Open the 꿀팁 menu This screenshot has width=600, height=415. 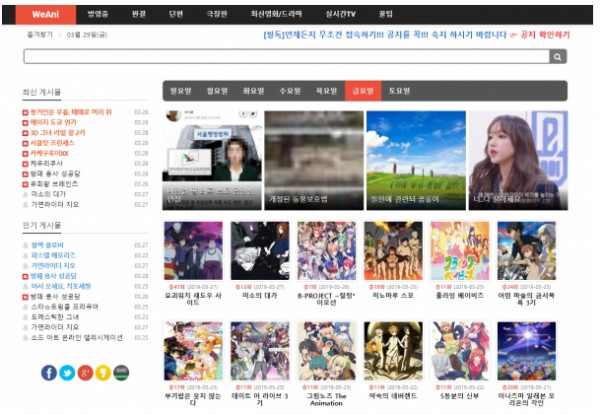pyautogui.click(x=386, y=15)
